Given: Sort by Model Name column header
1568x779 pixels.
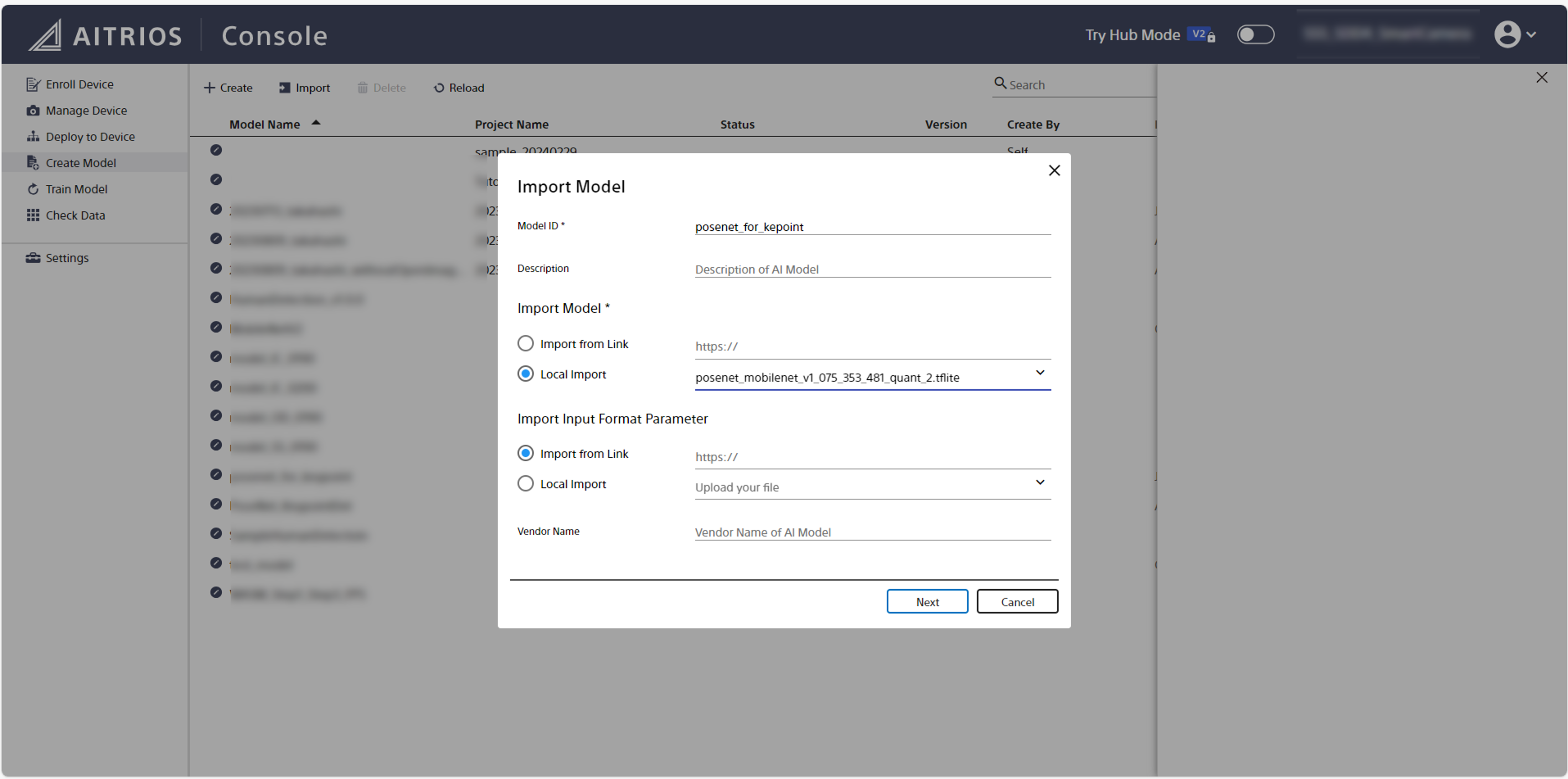Looking at the screenshot, I should pyautogui.click(x=265, y=124).
